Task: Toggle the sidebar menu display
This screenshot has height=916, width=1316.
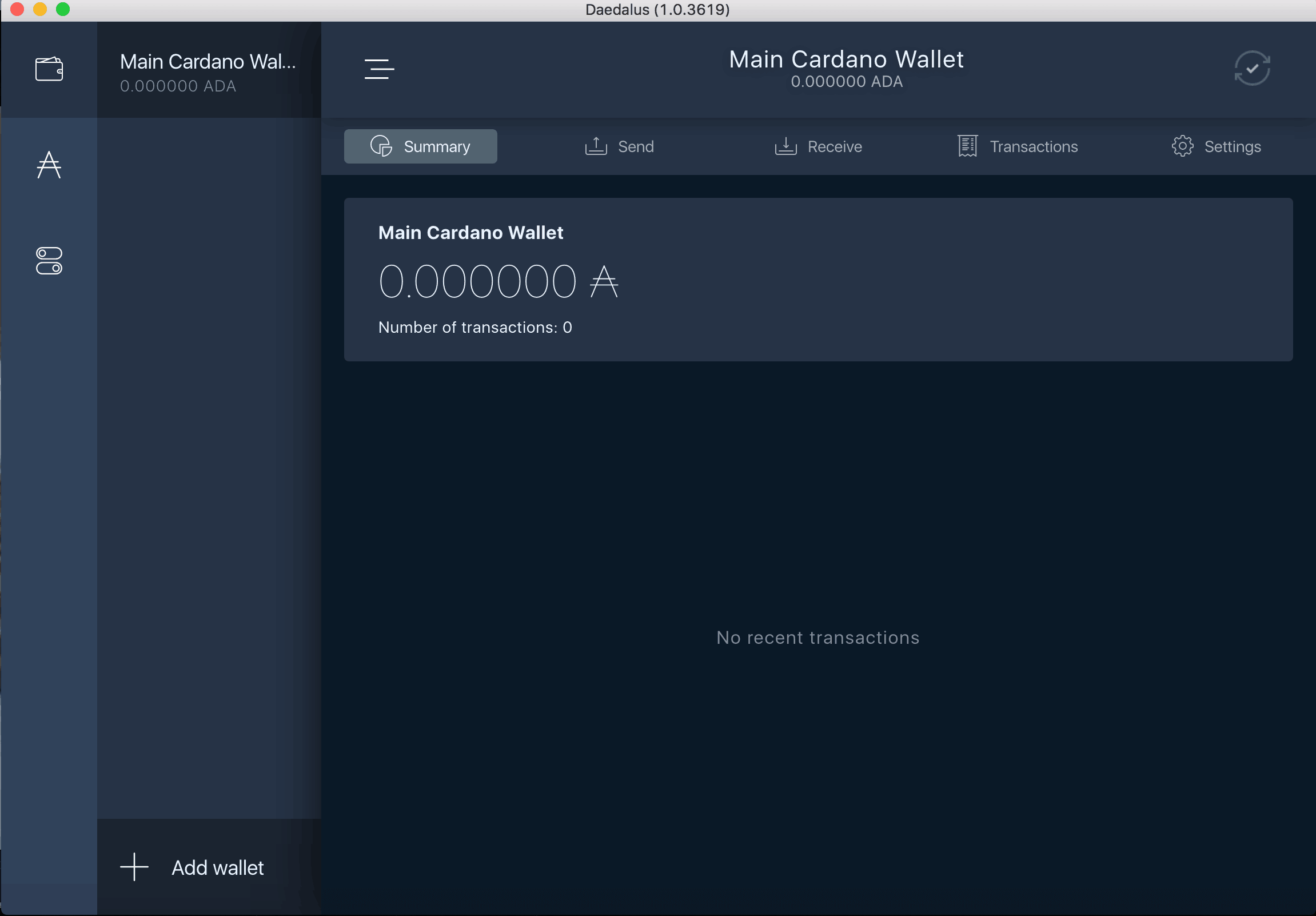Action: 379,69
